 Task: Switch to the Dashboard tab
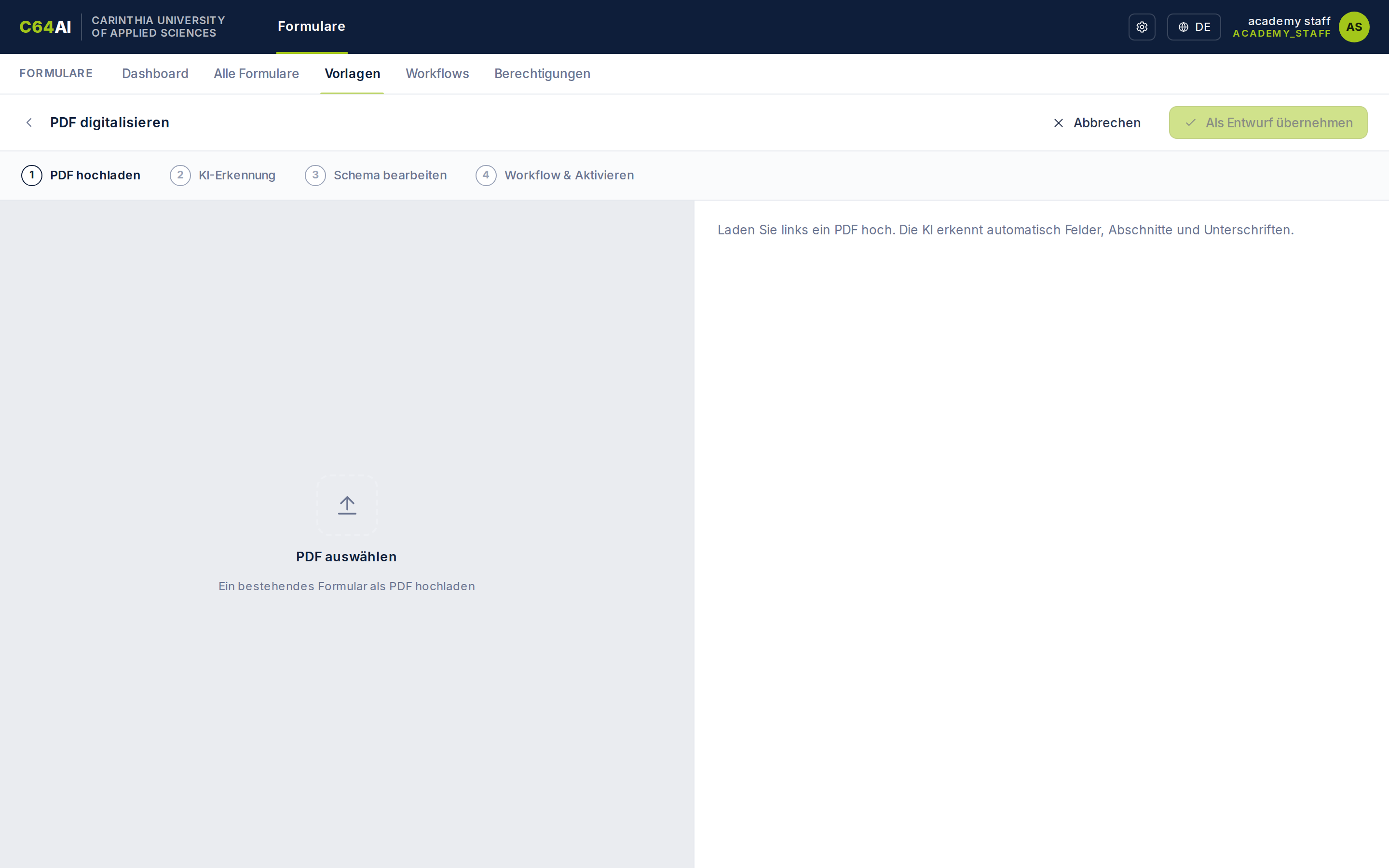tap(155, 73)
